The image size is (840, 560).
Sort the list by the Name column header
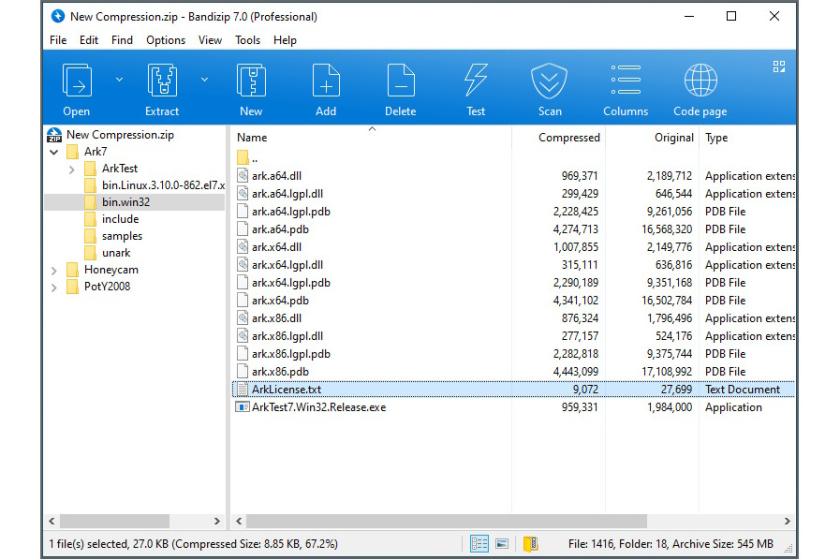point(371,138)
